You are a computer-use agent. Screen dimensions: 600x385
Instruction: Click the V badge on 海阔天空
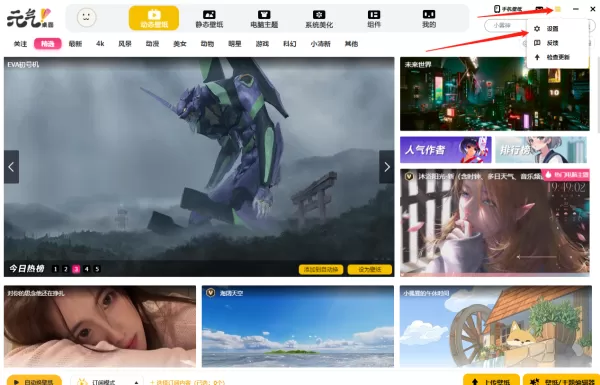click(x=210, y=293)
